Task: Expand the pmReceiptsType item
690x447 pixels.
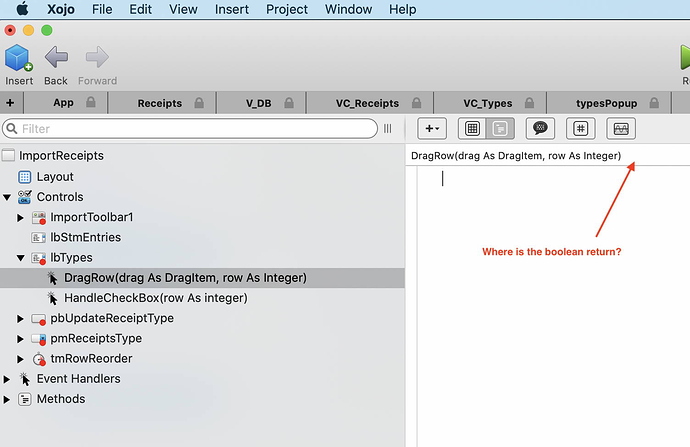Action: 20,339
